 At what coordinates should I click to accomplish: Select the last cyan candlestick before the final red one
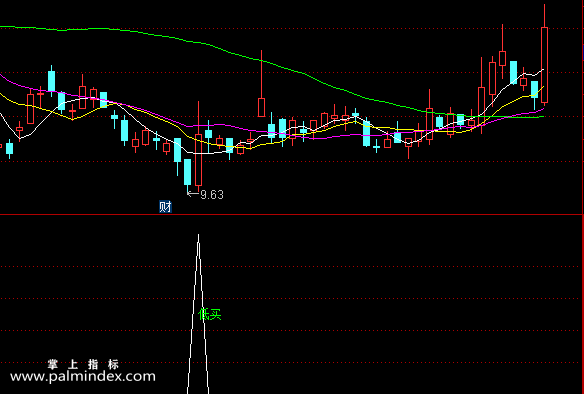pos(534,90)
